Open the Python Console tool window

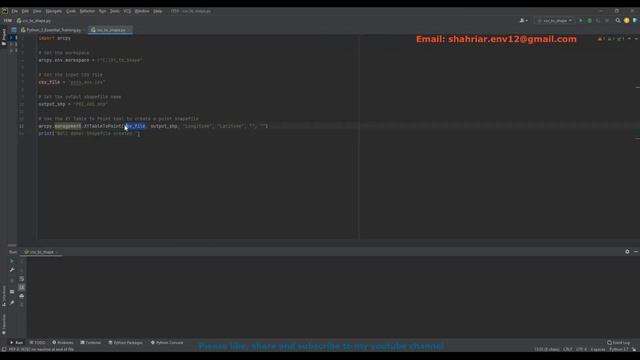point(167,342)
